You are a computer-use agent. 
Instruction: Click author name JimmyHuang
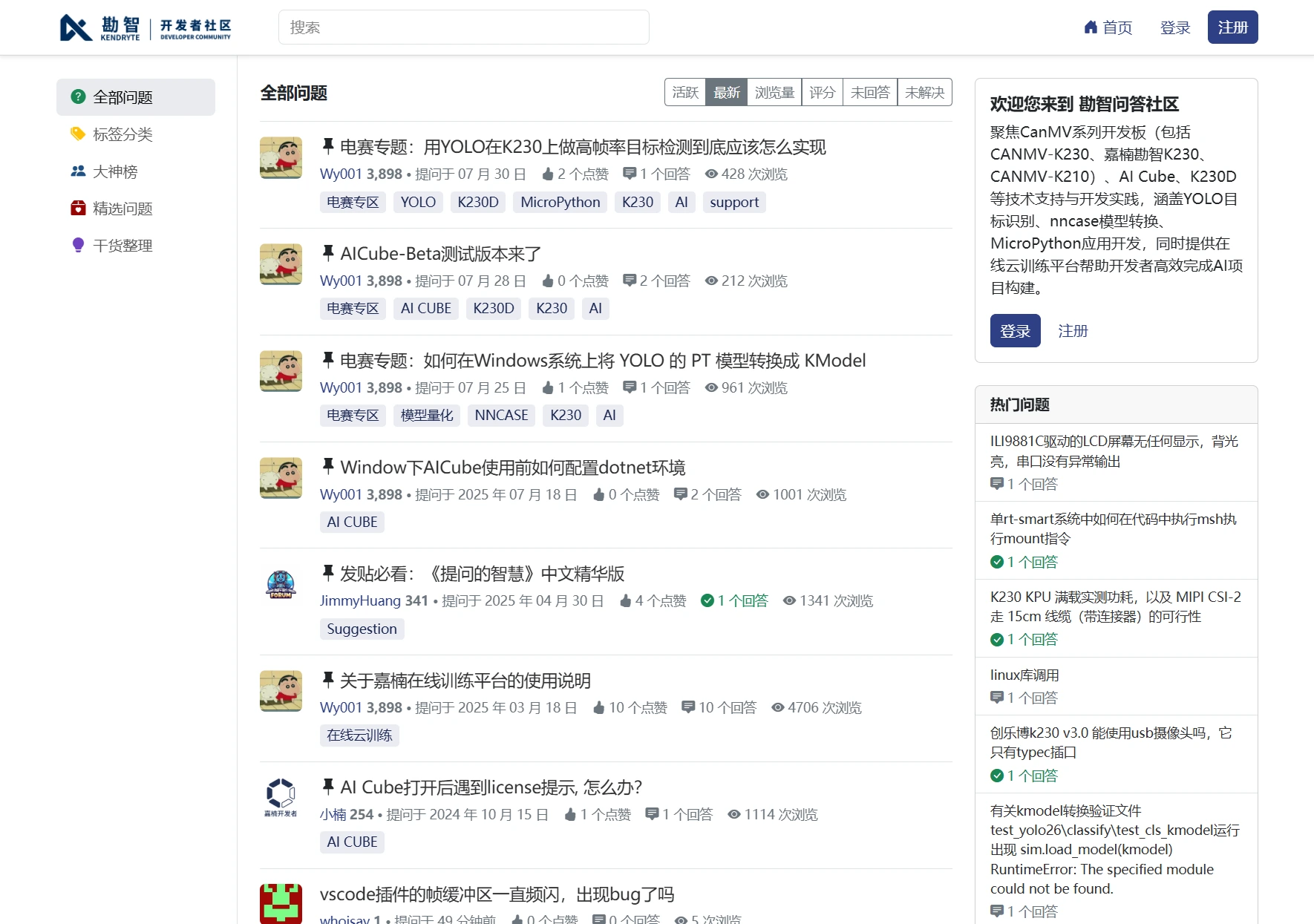tap(360, 600)
